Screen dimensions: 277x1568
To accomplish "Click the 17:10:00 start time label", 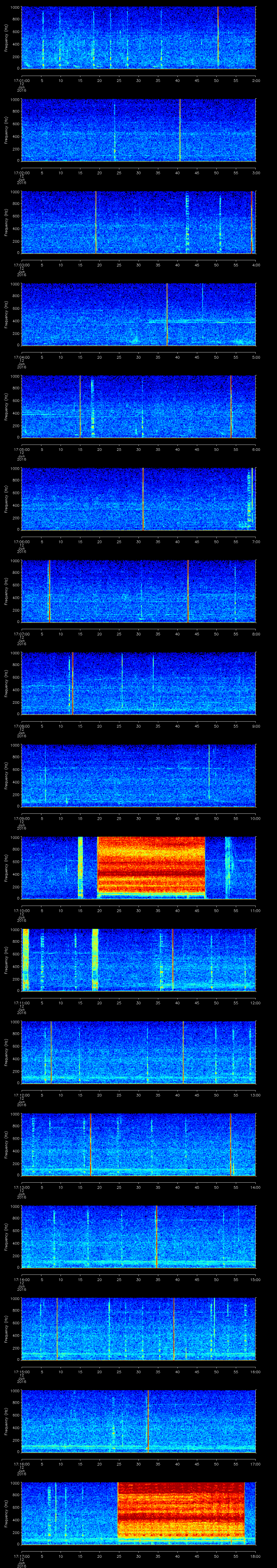I will (21, 910).
